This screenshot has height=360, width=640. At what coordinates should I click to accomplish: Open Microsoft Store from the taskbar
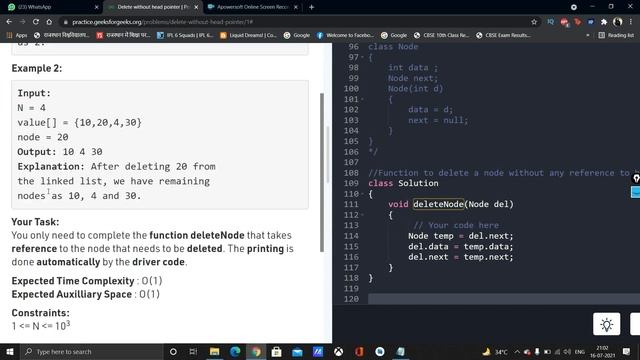pyautogui.click(x=276, y=351)
